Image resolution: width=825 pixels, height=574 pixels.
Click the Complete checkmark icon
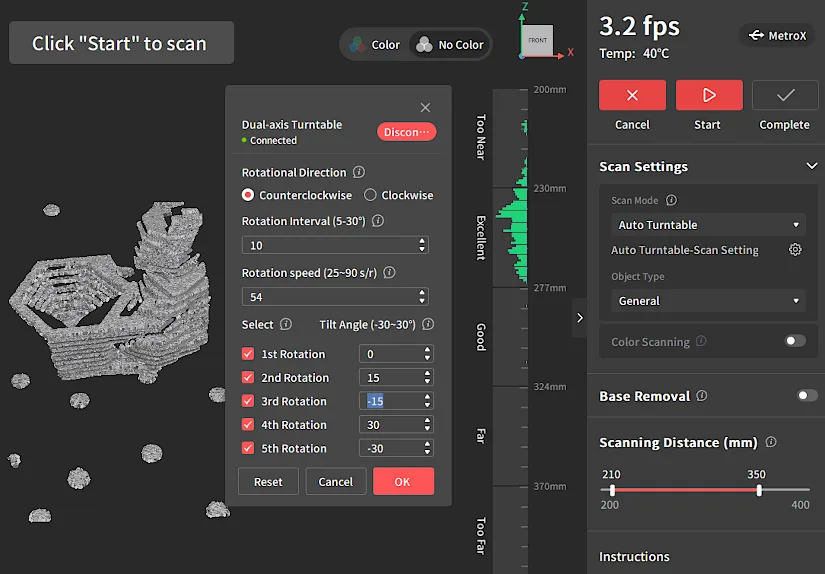(x=785, y=95)
